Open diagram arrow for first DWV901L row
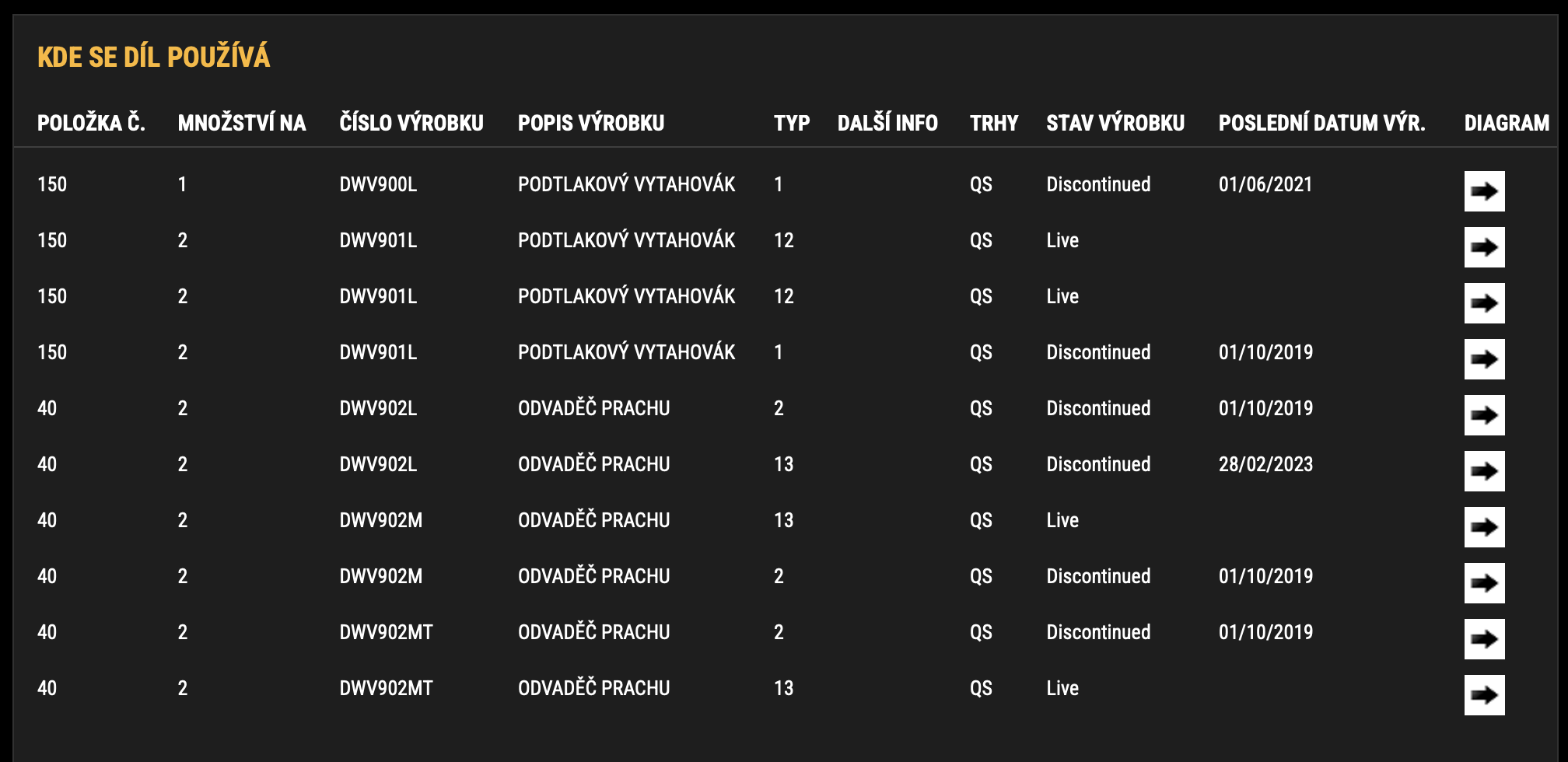 tap(1484, 247)
